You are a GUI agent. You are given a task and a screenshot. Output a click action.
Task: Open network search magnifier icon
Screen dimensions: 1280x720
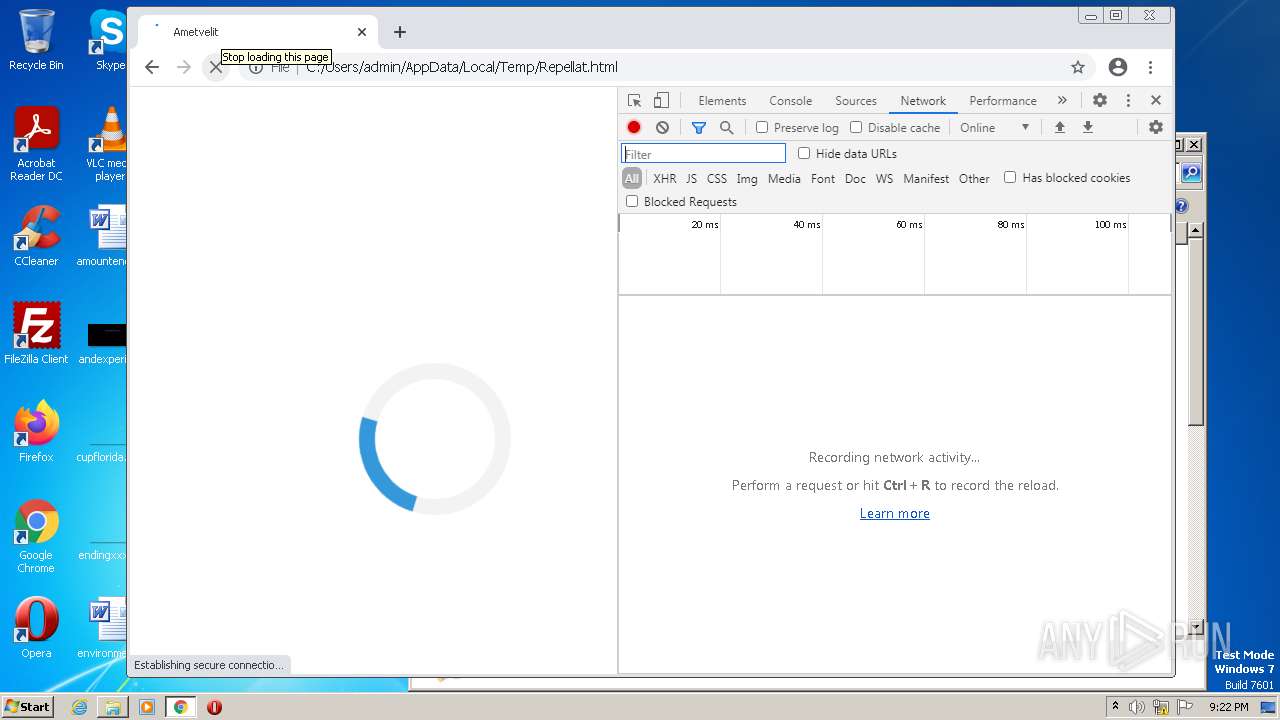[x=727, y=127]
